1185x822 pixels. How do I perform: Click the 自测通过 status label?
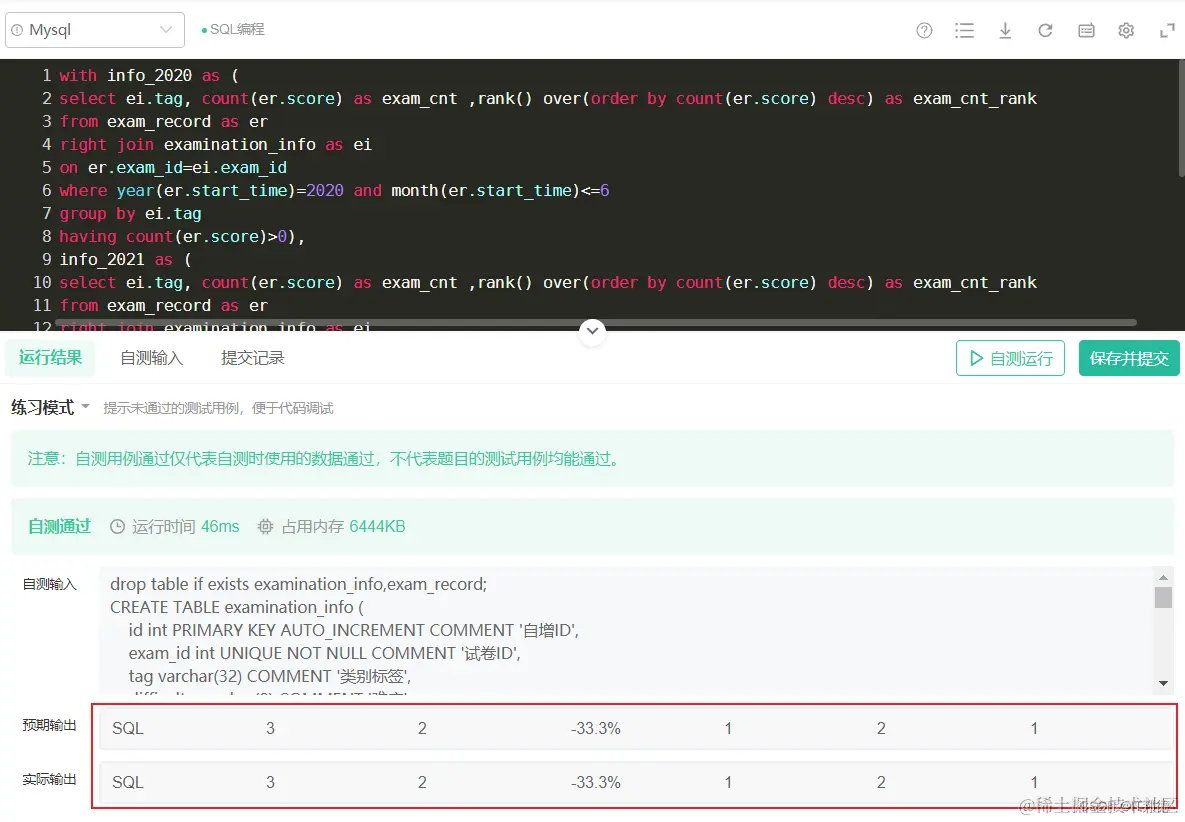(x=59, y=527)
